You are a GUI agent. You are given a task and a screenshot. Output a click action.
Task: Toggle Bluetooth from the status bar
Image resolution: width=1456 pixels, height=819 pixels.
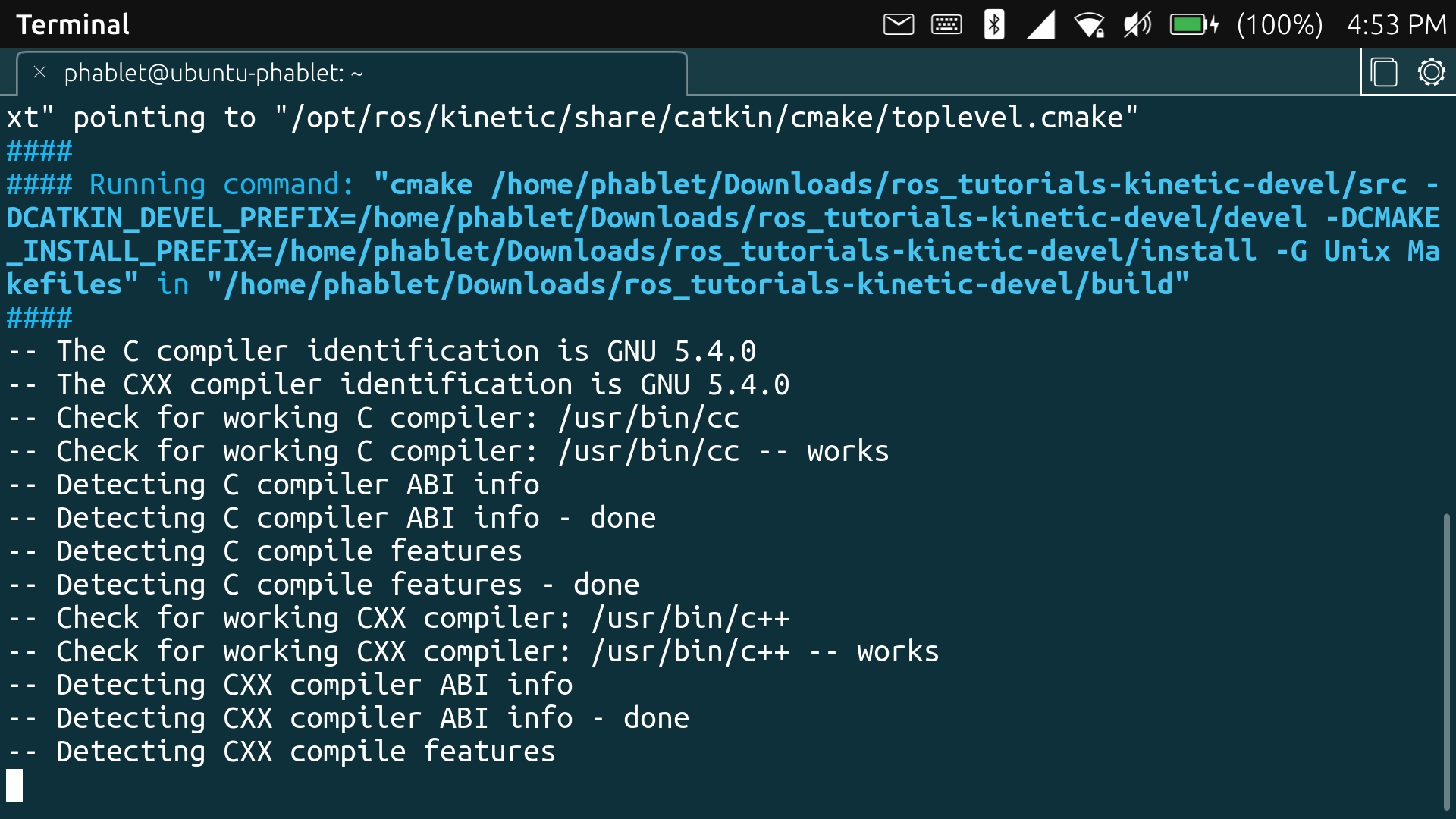click(993, 24)
